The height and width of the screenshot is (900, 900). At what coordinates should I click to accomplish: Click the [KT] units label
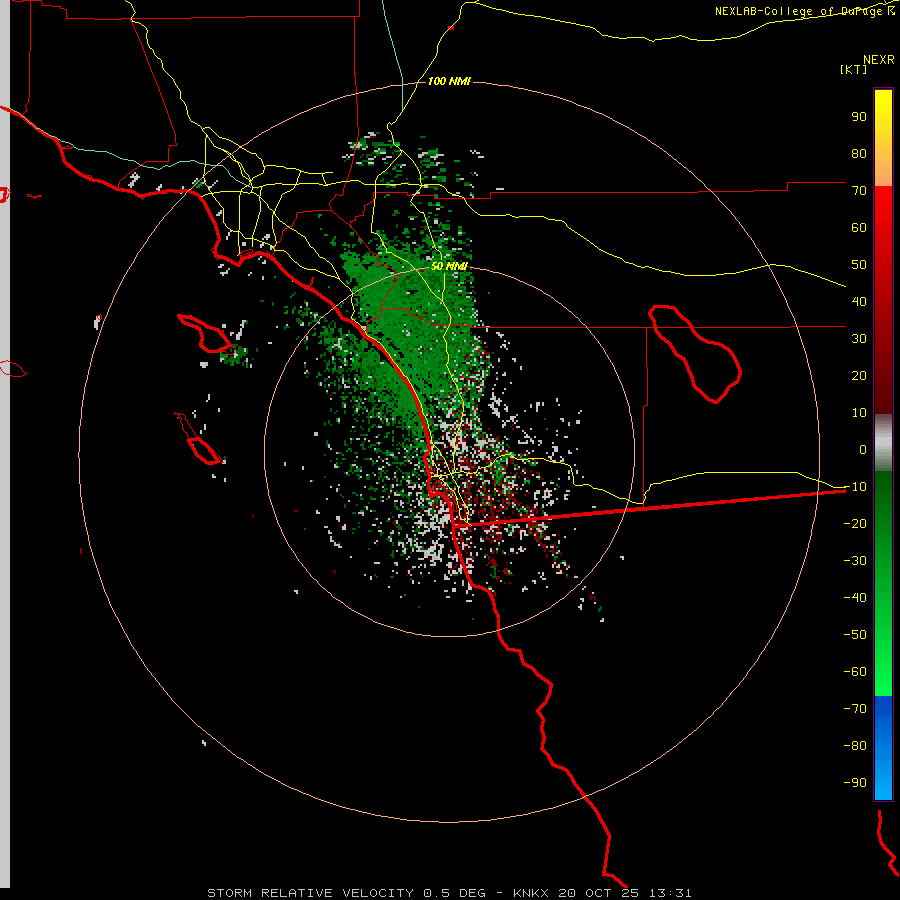tap(854, 69)
